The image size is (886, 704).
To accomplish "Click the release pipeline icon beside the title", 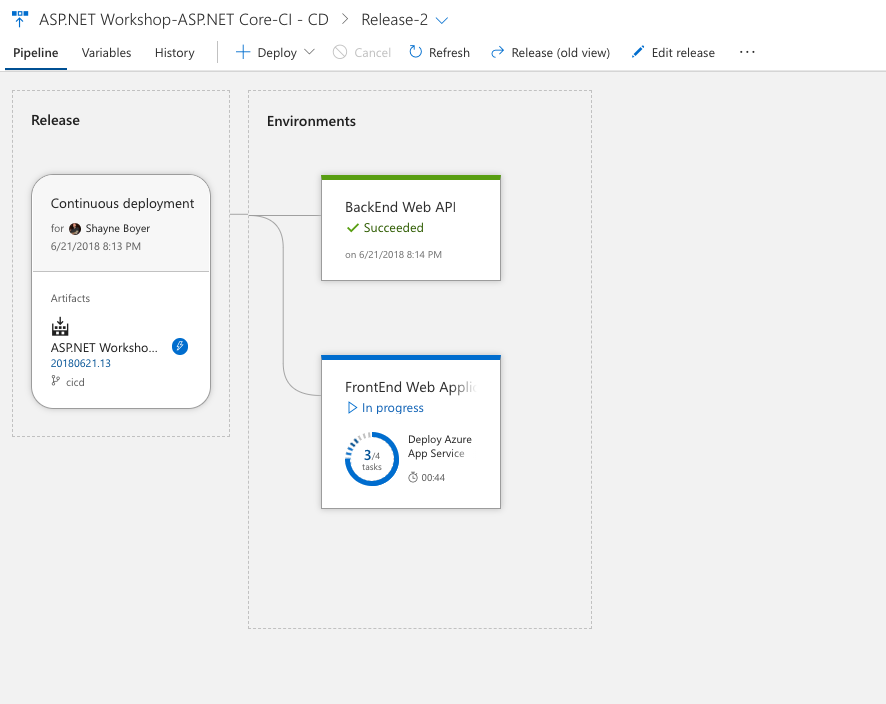I will point(20,19).
